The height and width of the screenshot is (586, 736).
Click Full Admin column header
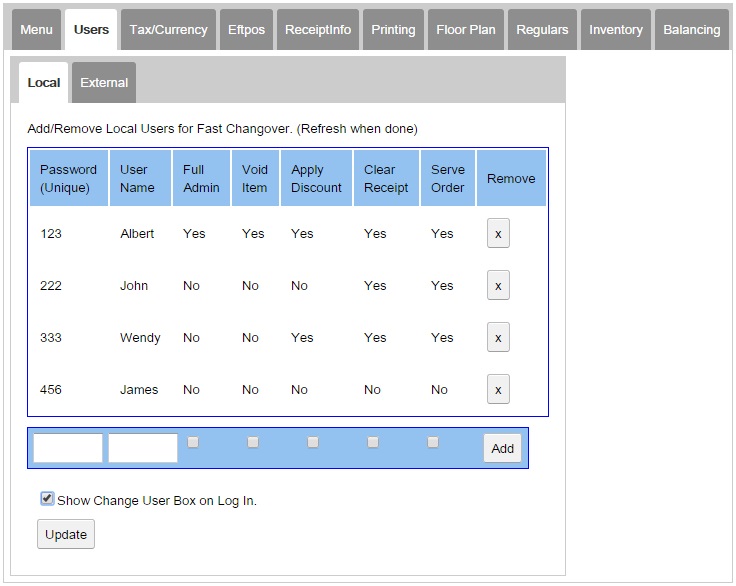point(201,178)
